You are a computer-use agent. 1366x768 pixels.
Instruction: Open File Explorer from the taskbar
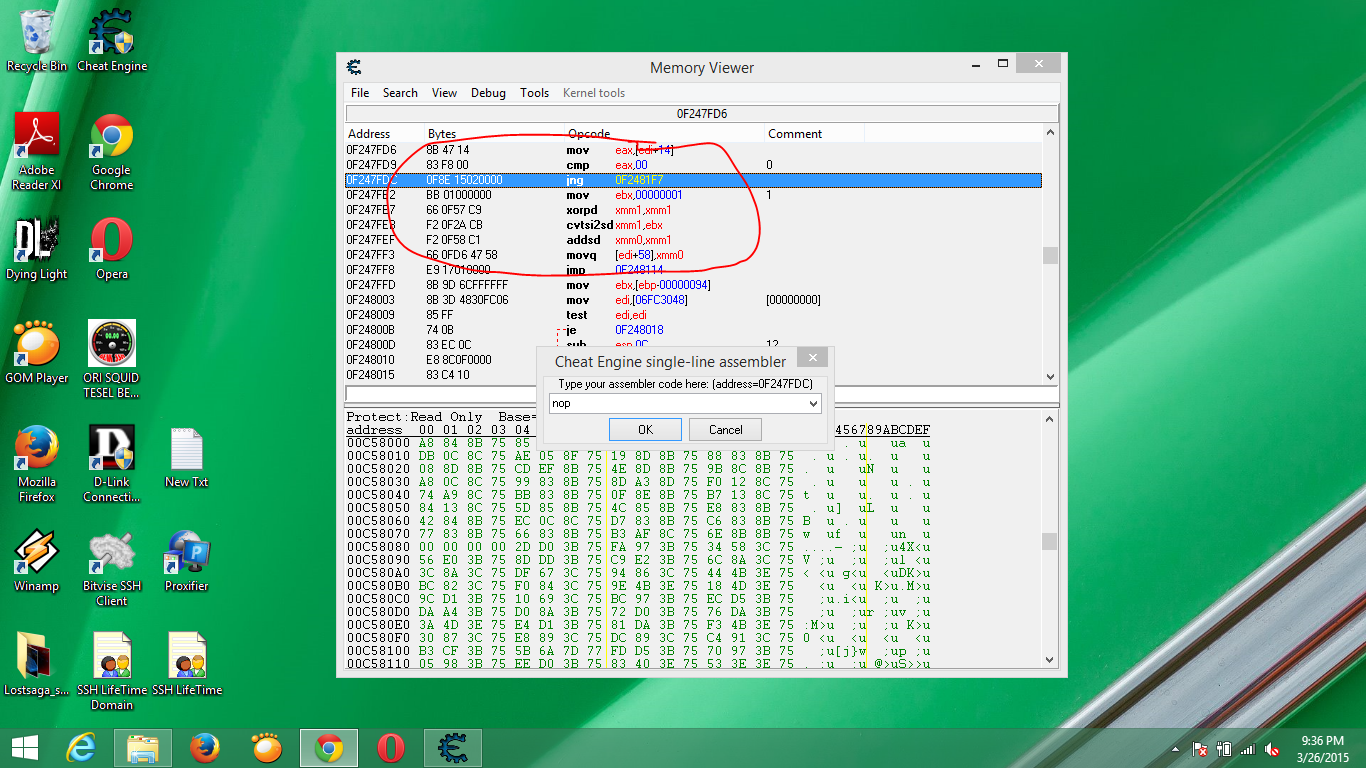143,747
